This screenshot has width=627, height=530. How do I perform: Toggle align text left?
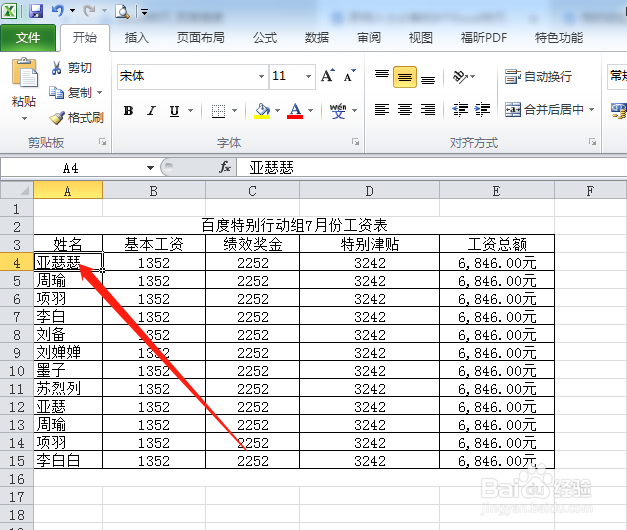tap(382, 109)
